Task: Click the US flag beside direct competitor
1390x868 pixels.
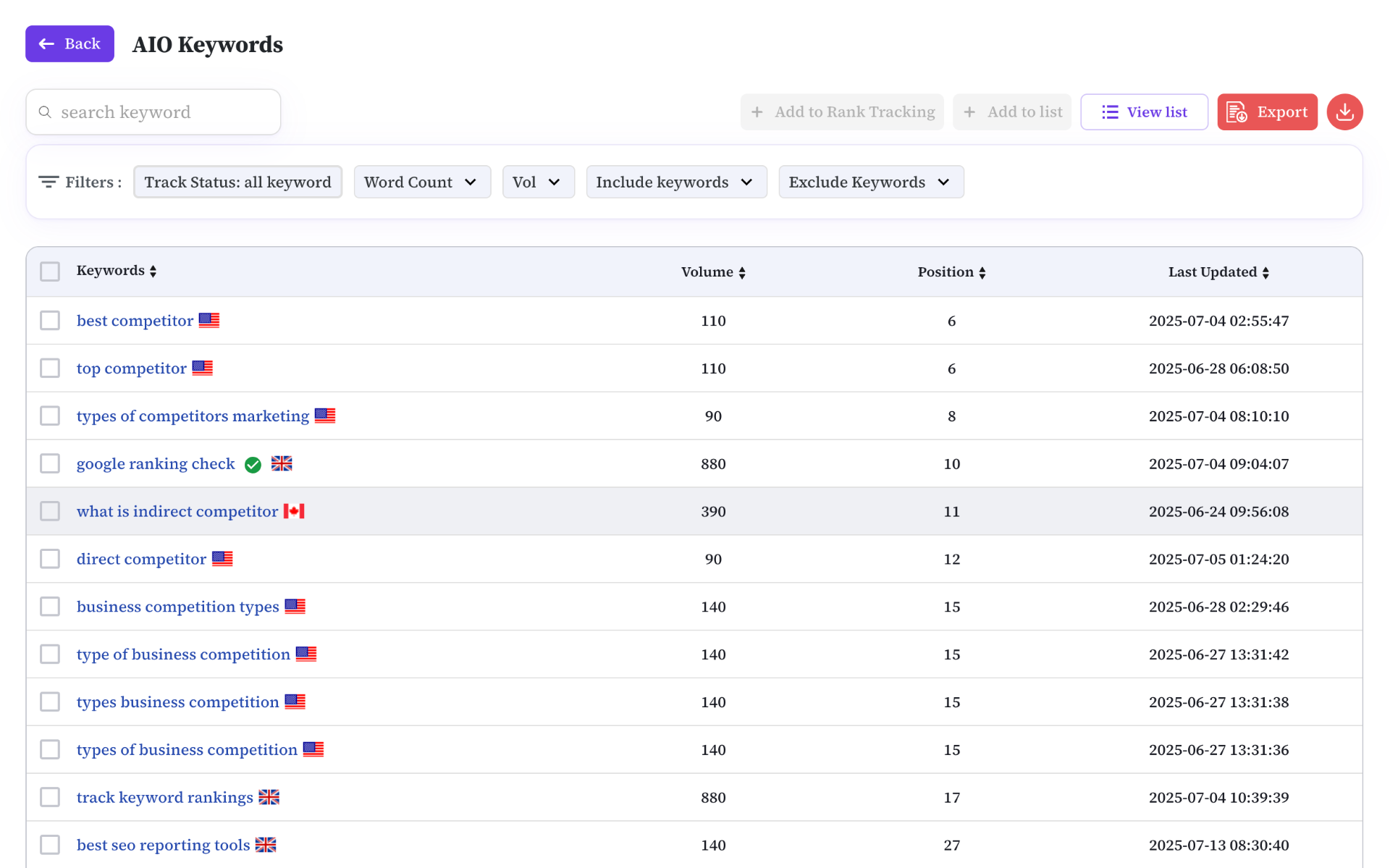Action: [x=222, y=559]
